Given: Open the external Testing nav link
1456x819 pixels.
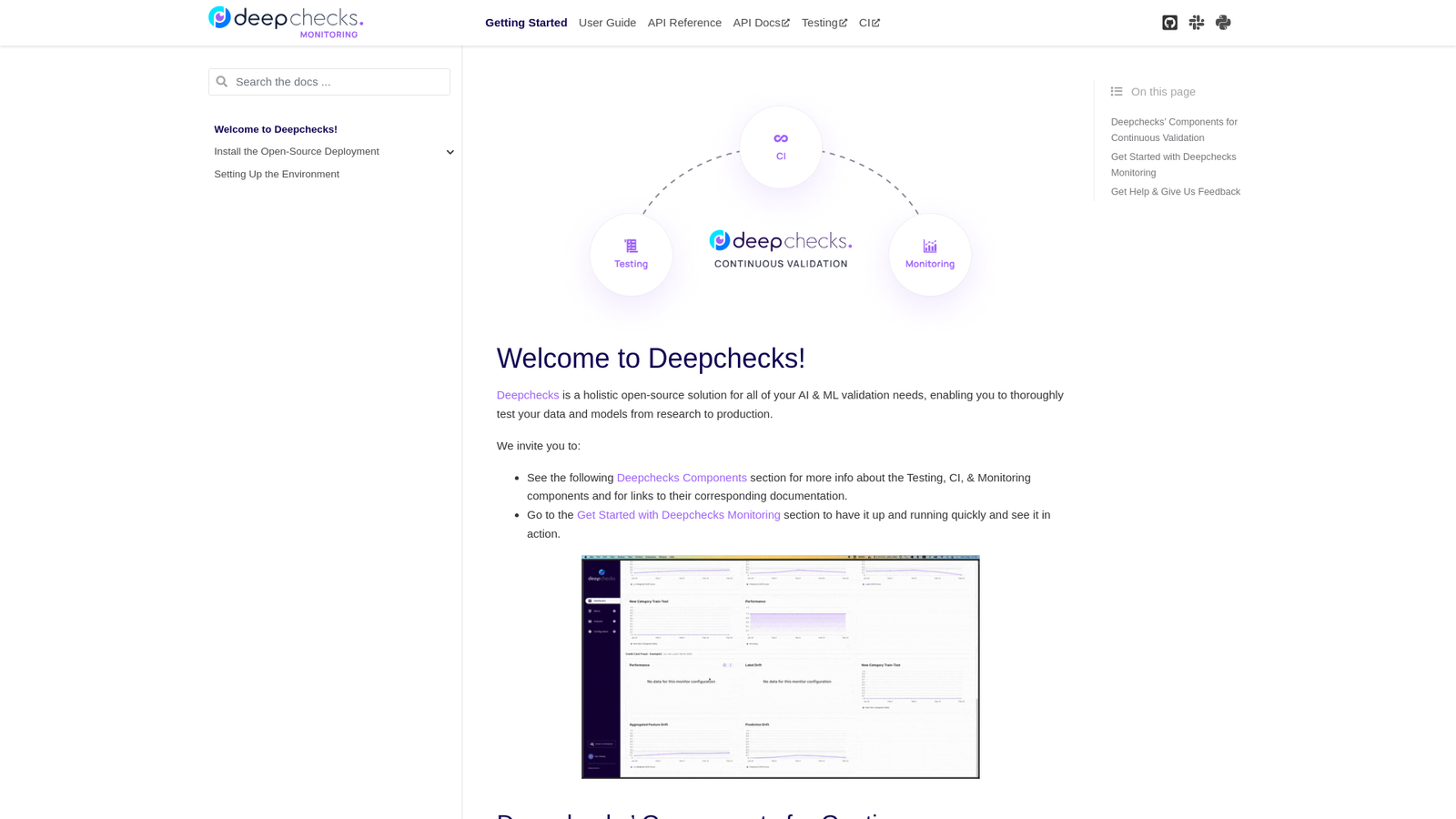Looking at the screenshot, I should (x=824, y=23).
